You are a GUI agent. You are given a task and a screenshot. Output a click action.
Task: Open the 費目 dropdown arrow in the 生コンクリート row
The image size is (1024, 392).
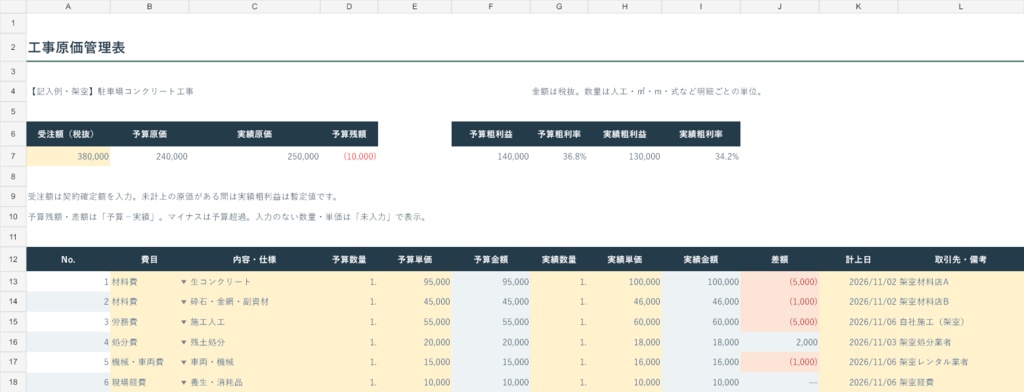coord(184,282)
